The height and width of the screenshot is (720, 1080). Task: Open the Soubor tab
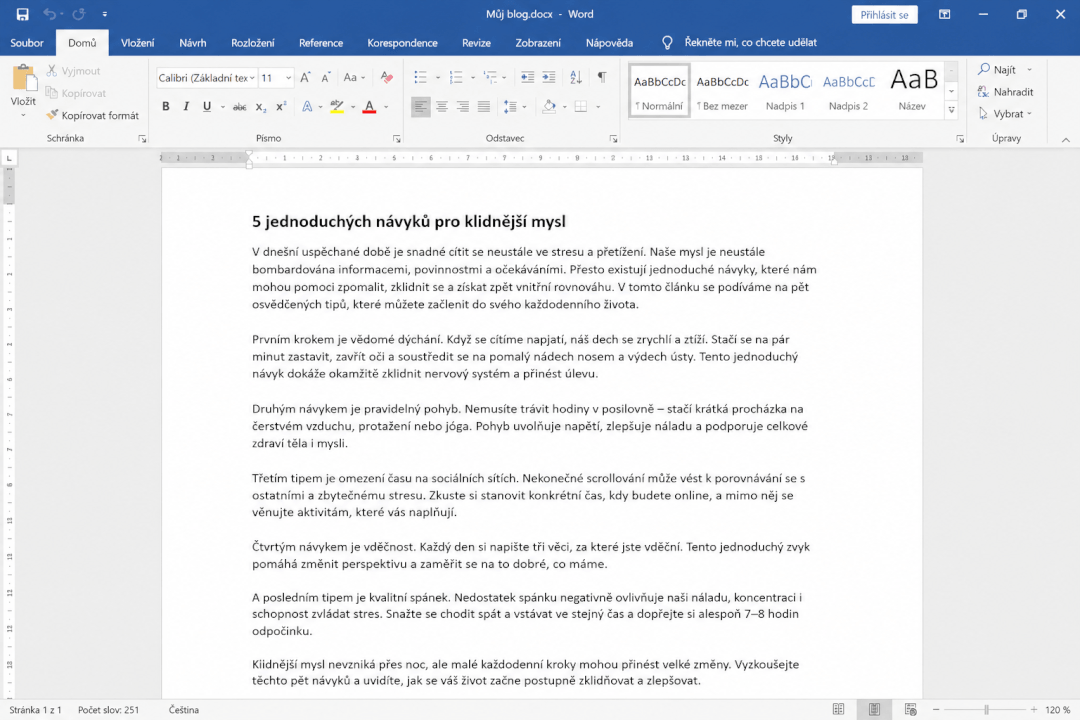27,43
